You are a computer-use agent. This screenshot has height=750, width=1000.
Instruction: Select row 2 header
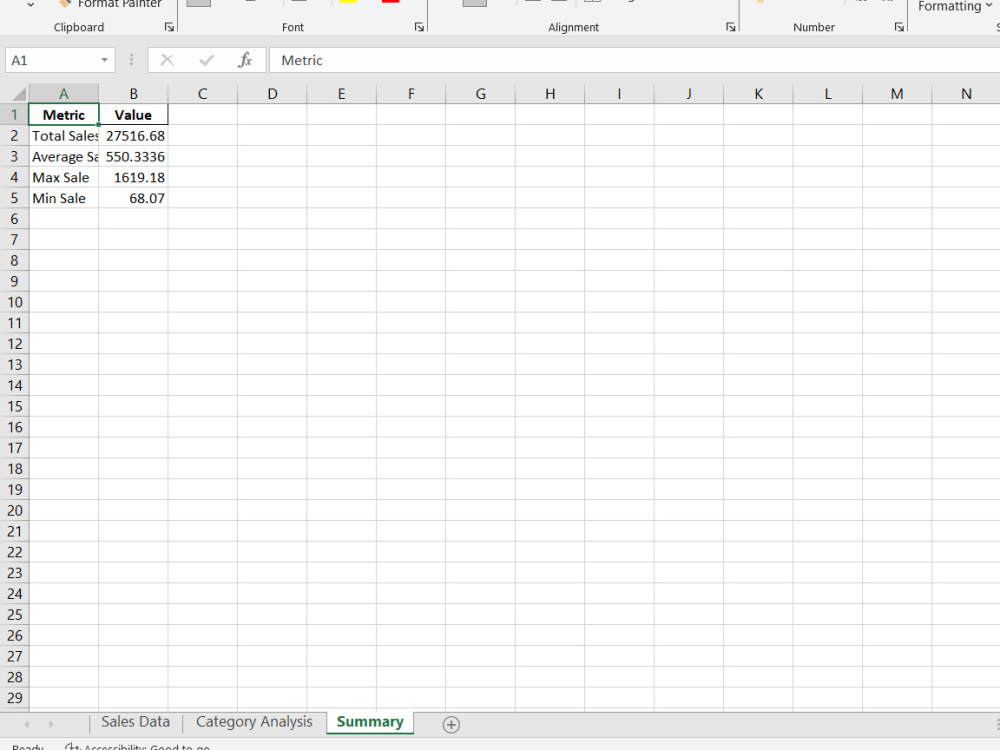[14, 136]
